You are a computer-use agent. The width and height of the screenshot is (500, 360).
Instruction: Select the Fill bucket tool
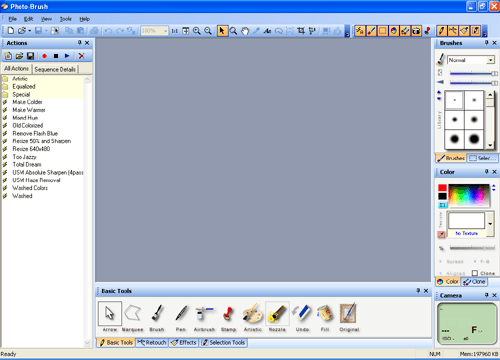325,316
